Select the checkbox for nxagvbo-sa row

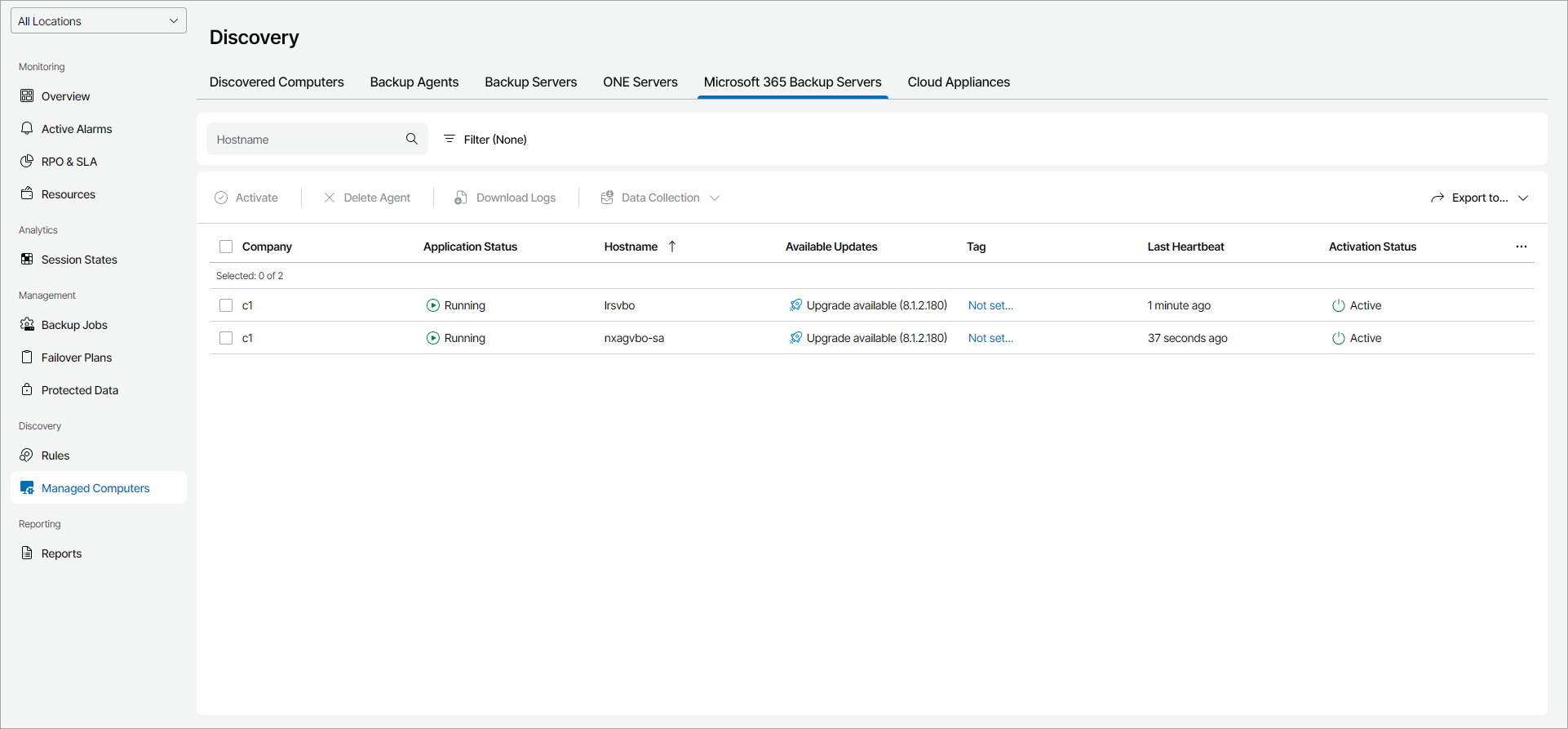226,338
